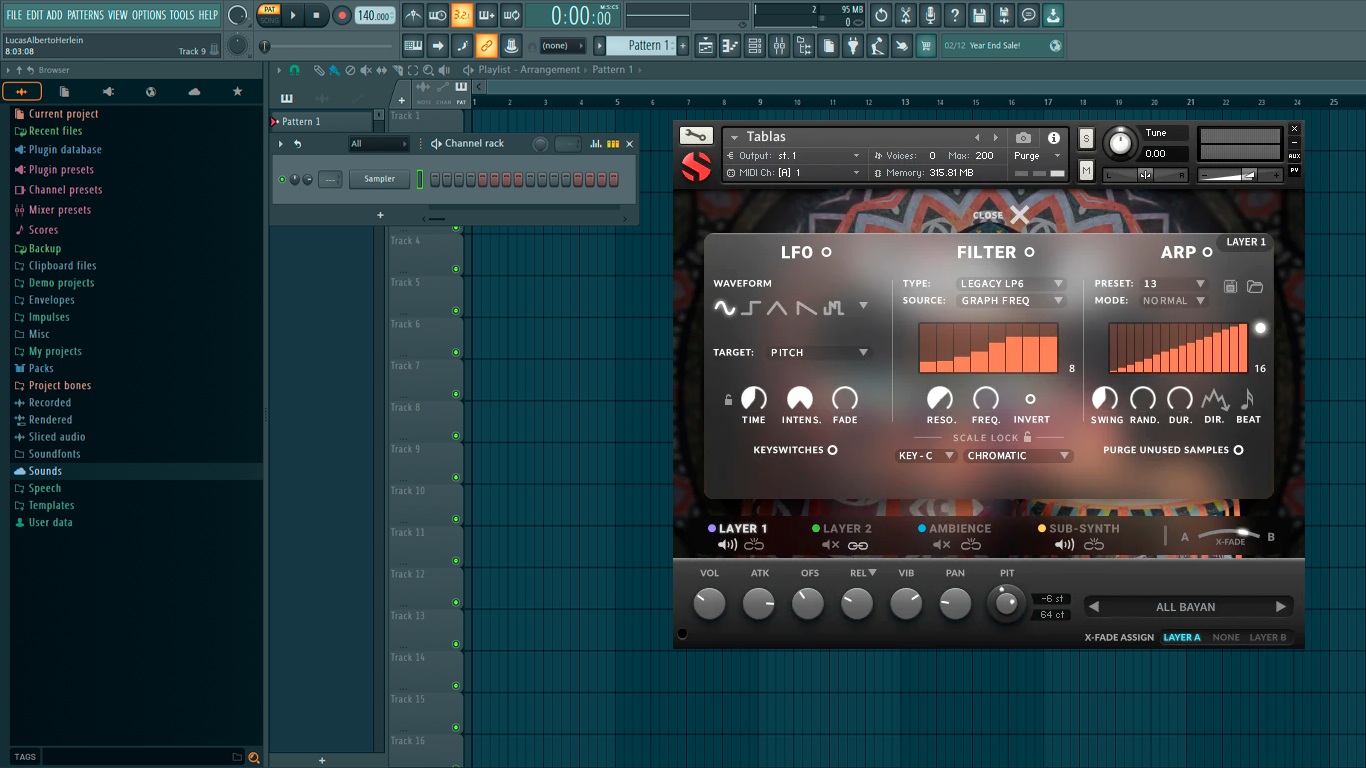Open the plugin picker plug icon
This screenshot has height=768, width=1366.
(x=853, y=45)
